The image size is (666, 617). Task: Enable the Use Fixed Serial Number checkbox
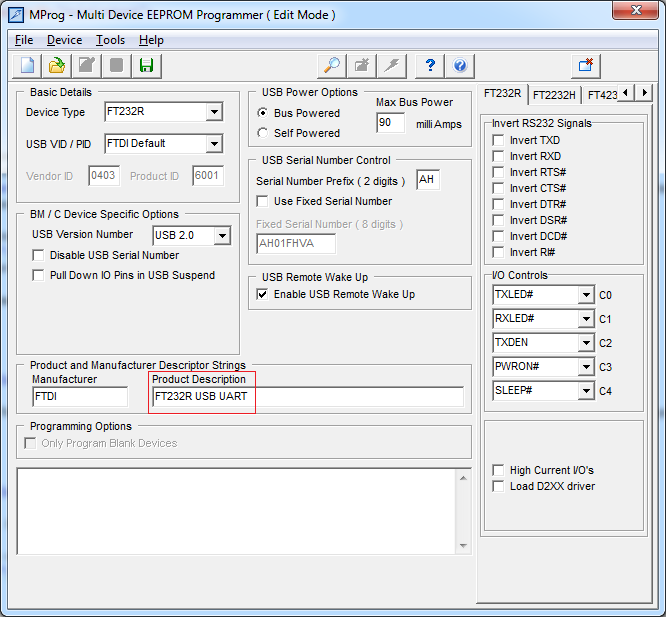[263, 201]
